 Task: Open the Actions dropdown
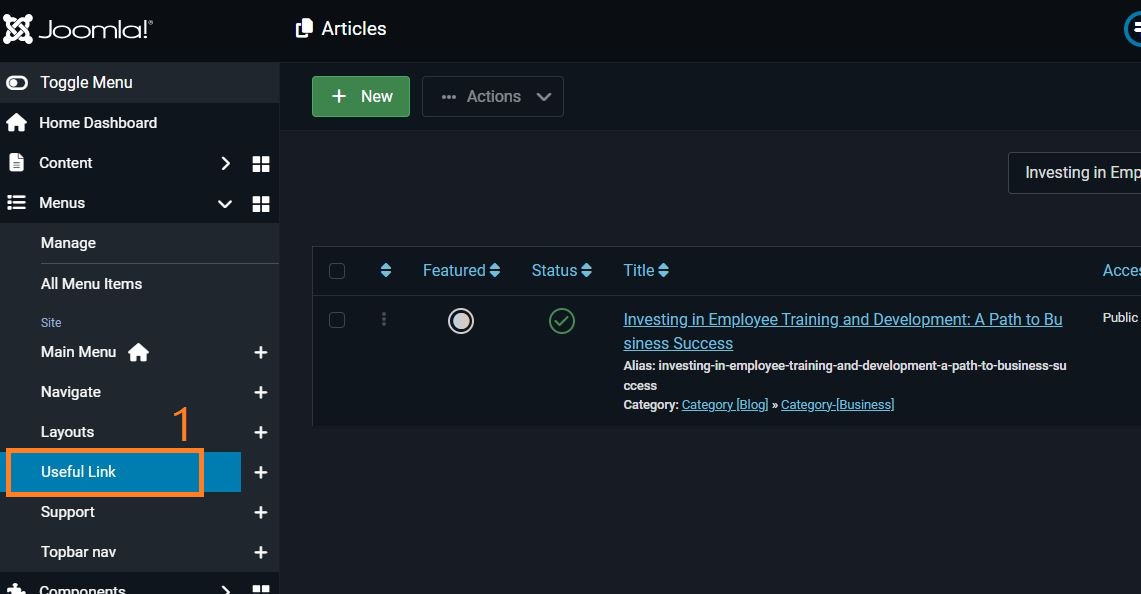[x=493, y=97]
